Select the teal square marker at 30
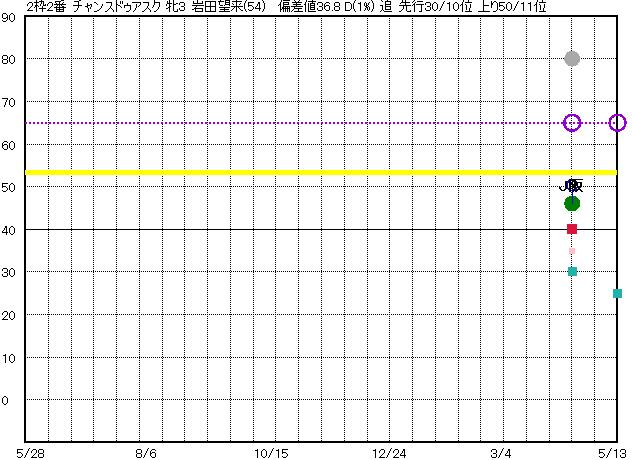632x460 pixels. click(x=572, y=271)
